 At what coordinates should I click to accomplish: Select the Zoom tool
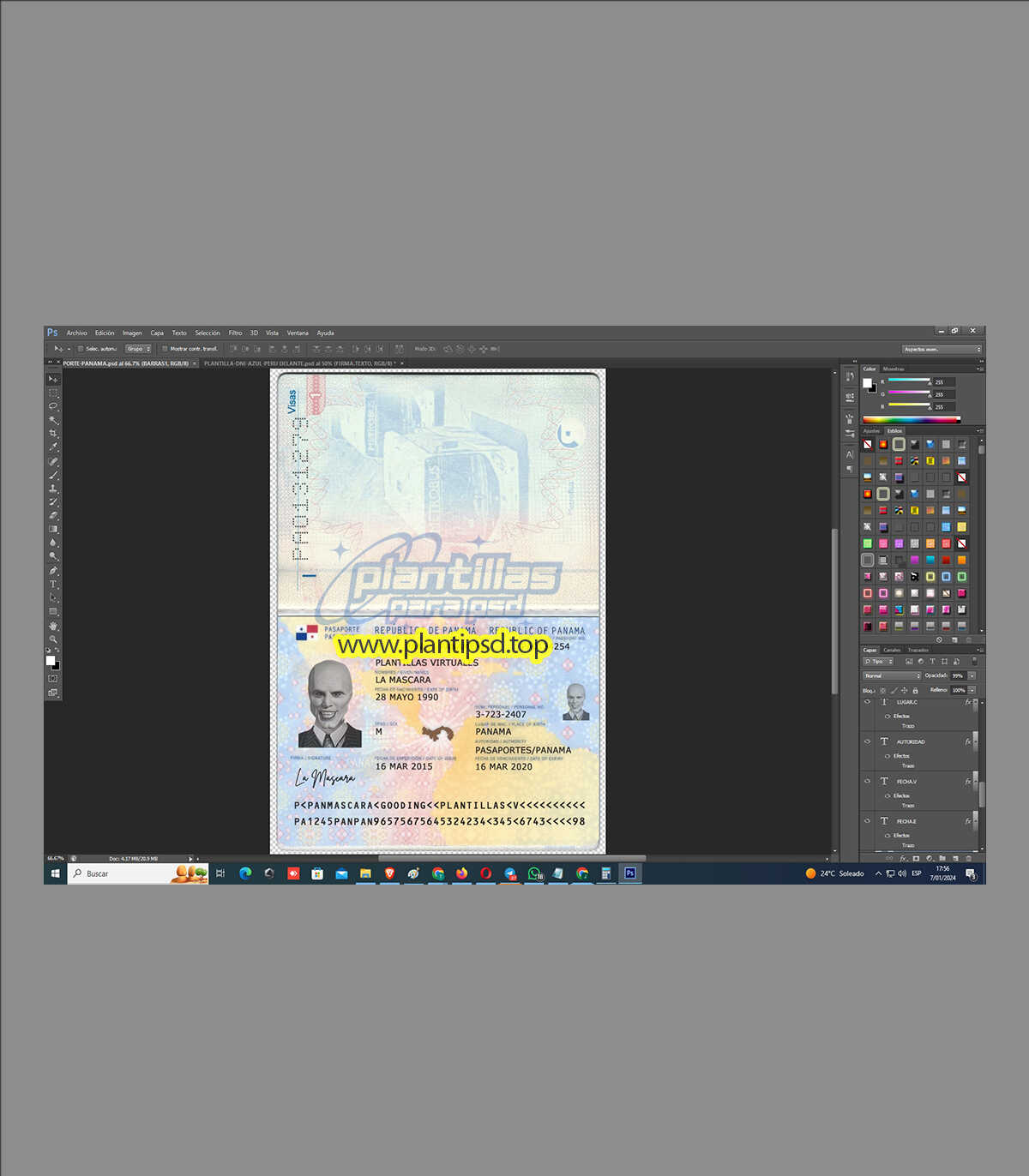tap(53, 640)
